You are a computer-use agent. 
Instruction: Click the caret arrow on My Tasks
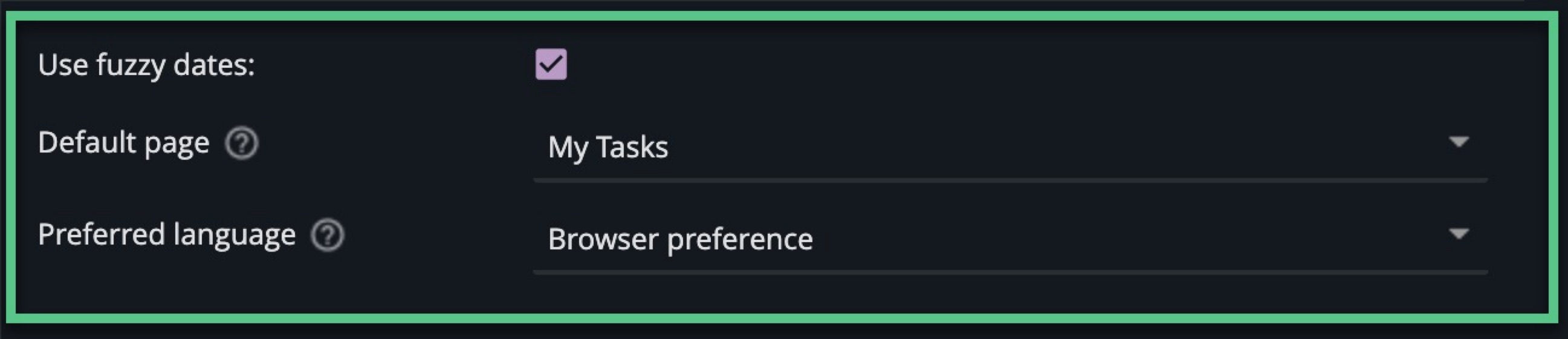(x=1459, y=143)
